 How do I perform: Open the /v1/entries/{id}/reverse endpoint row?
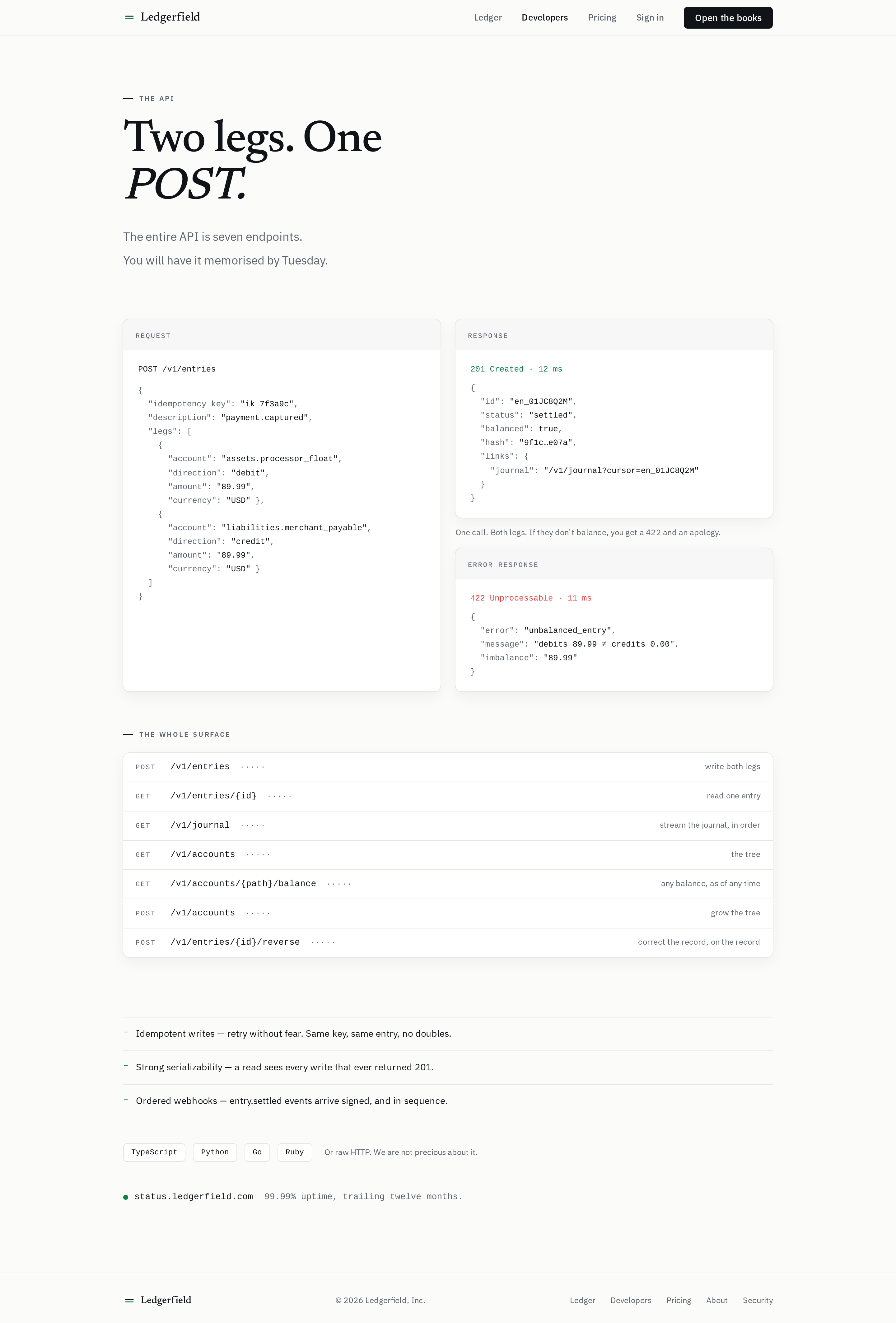448,942
